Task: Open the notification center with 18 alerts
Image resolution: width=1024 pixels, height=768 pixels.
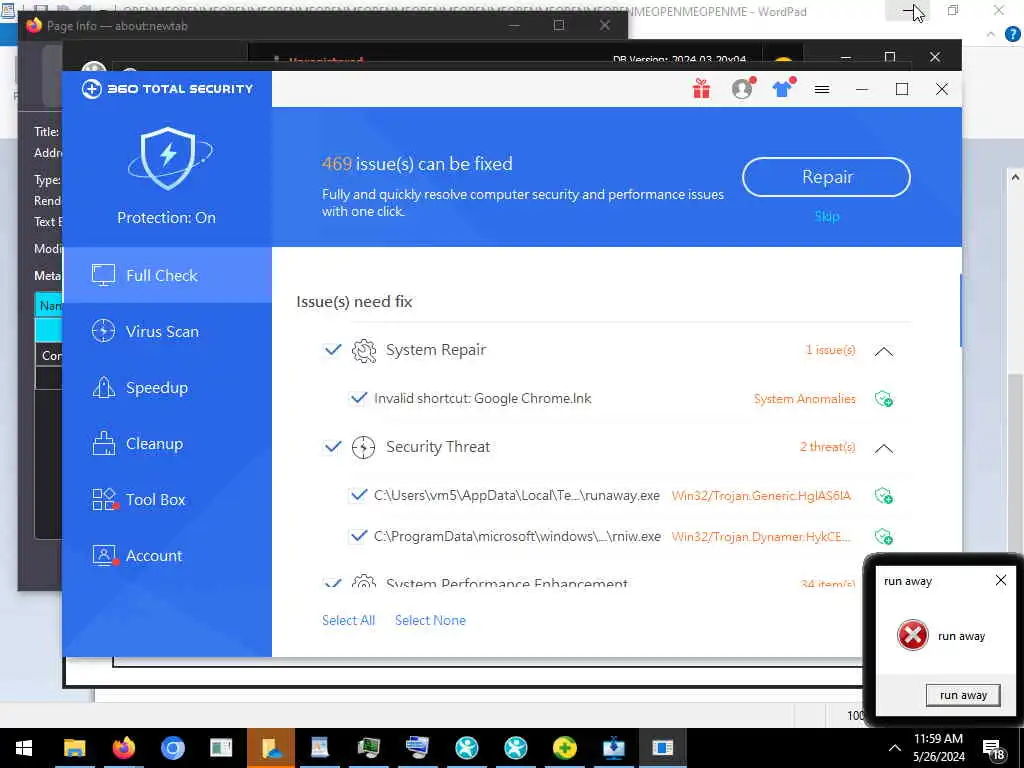Action: [993, 750]
